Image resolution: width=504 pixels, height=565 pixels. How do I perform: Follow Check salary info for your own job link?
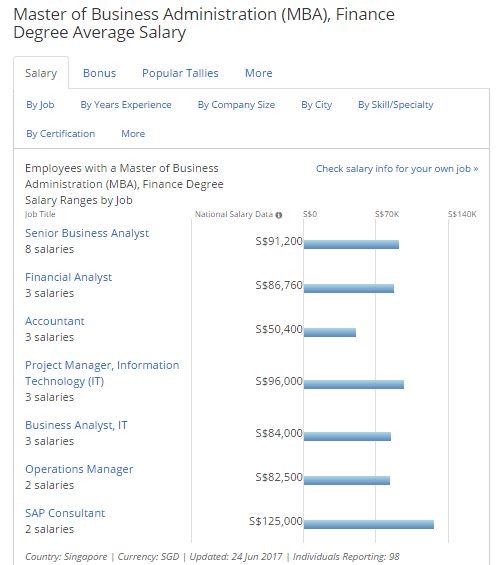pyautogui.click(x=397, y=169)
